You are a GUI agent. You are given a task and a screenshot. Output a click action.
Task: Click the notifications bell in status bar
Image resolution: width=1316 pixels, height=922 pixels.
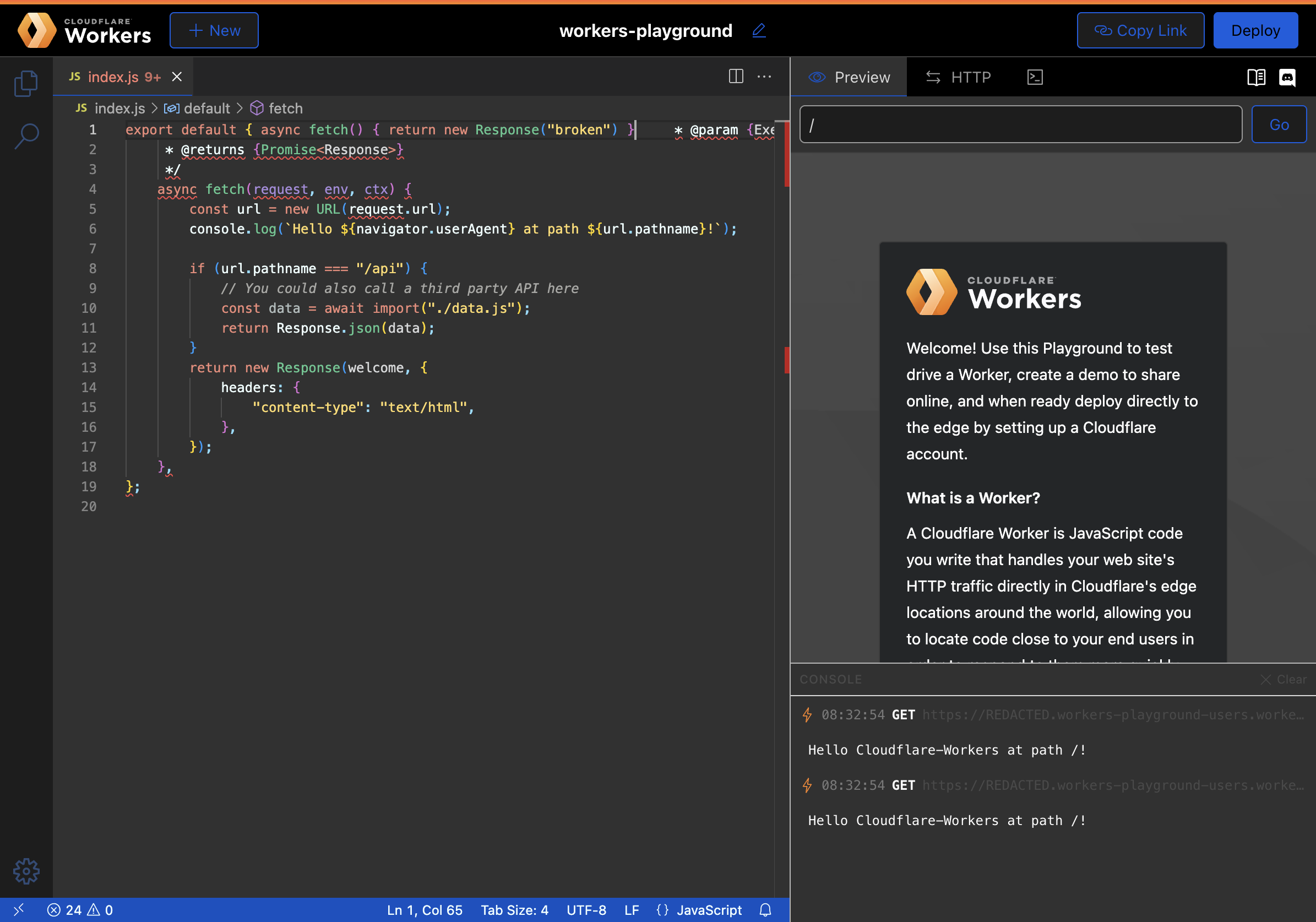[765, 910]
